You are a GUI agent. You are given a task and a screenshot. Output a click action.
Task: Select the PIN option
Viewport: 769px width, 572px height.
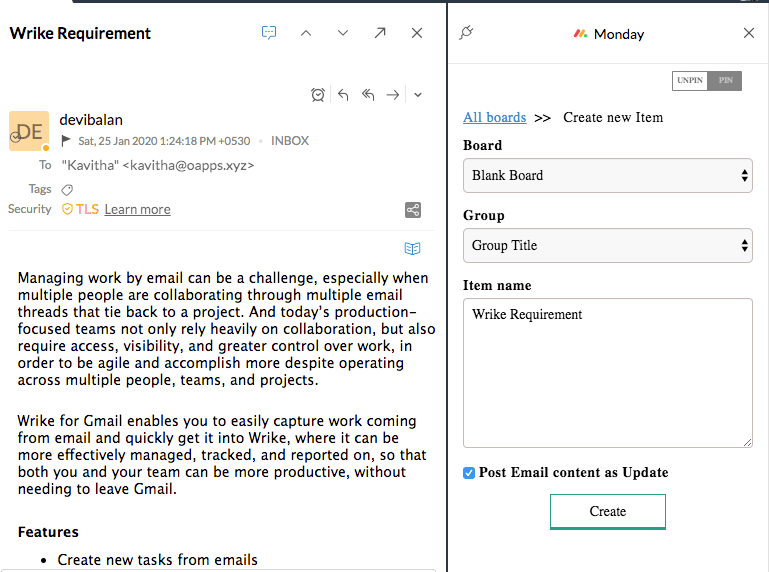pyautogui.click(x=725, y=80)
